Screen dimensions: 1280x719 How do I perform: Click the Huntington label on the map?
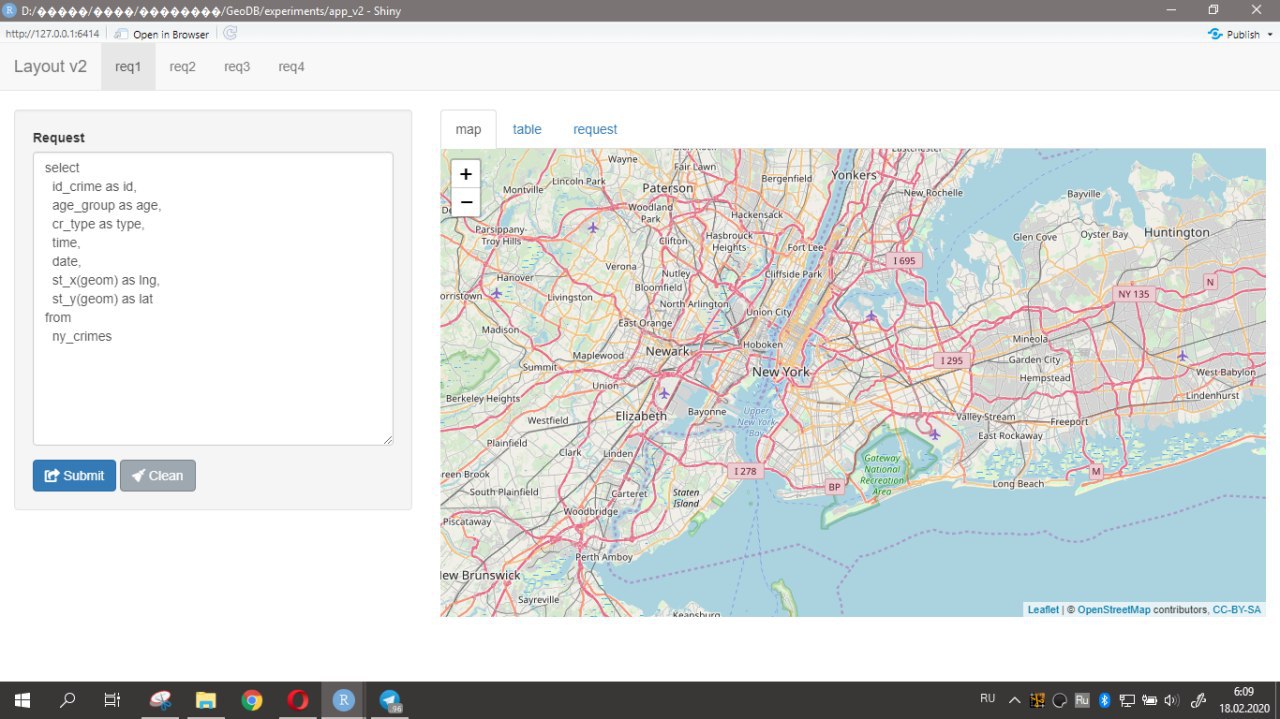coord(1177,232)
